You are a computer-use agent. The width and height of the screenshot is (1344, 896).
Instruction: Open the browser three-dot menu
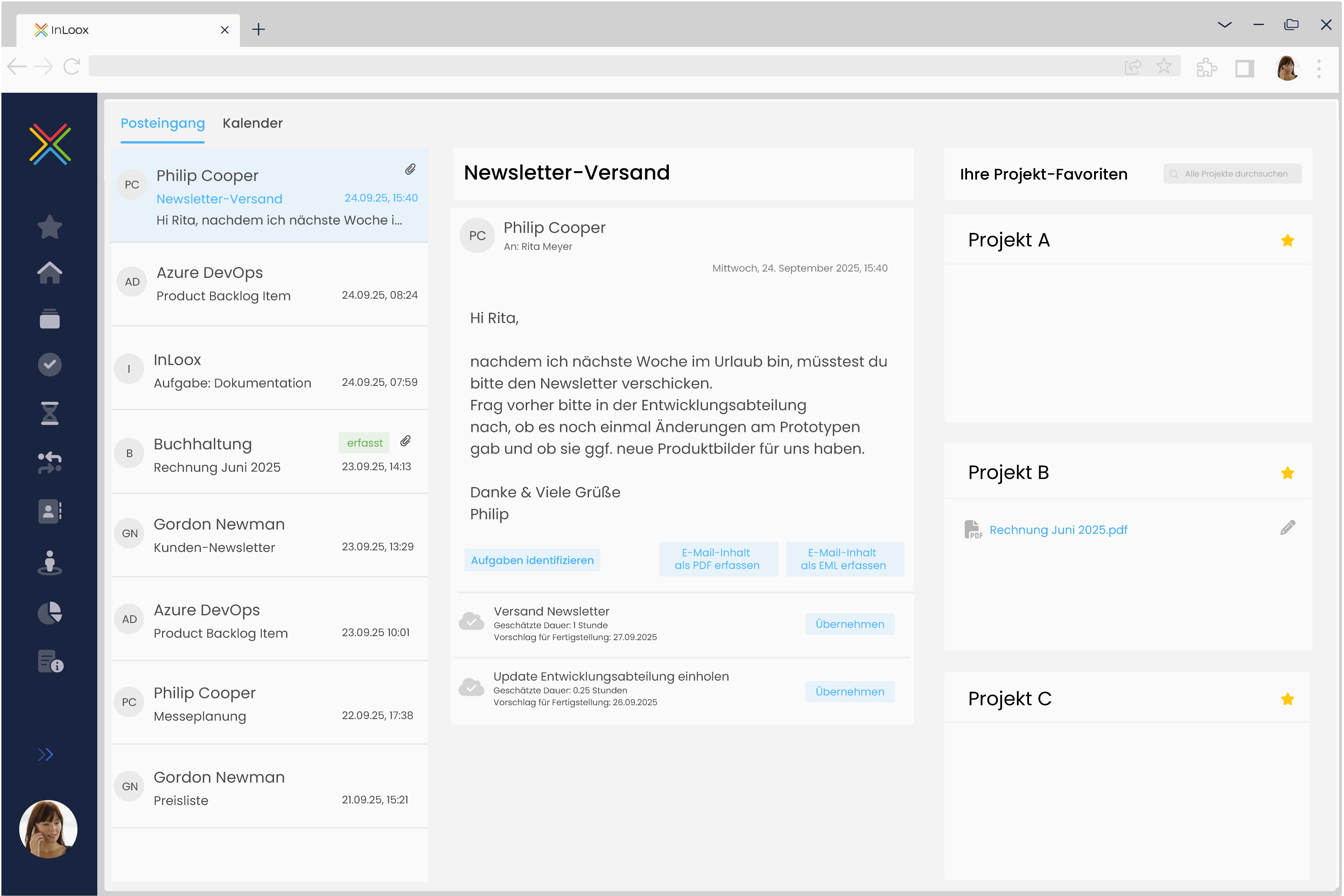[1319, 68]
